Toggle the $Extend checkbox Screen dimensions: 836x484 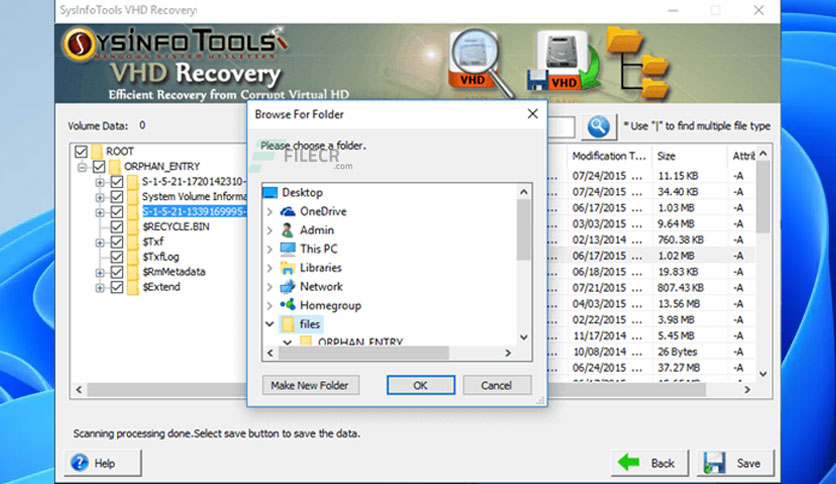point(117,287)
